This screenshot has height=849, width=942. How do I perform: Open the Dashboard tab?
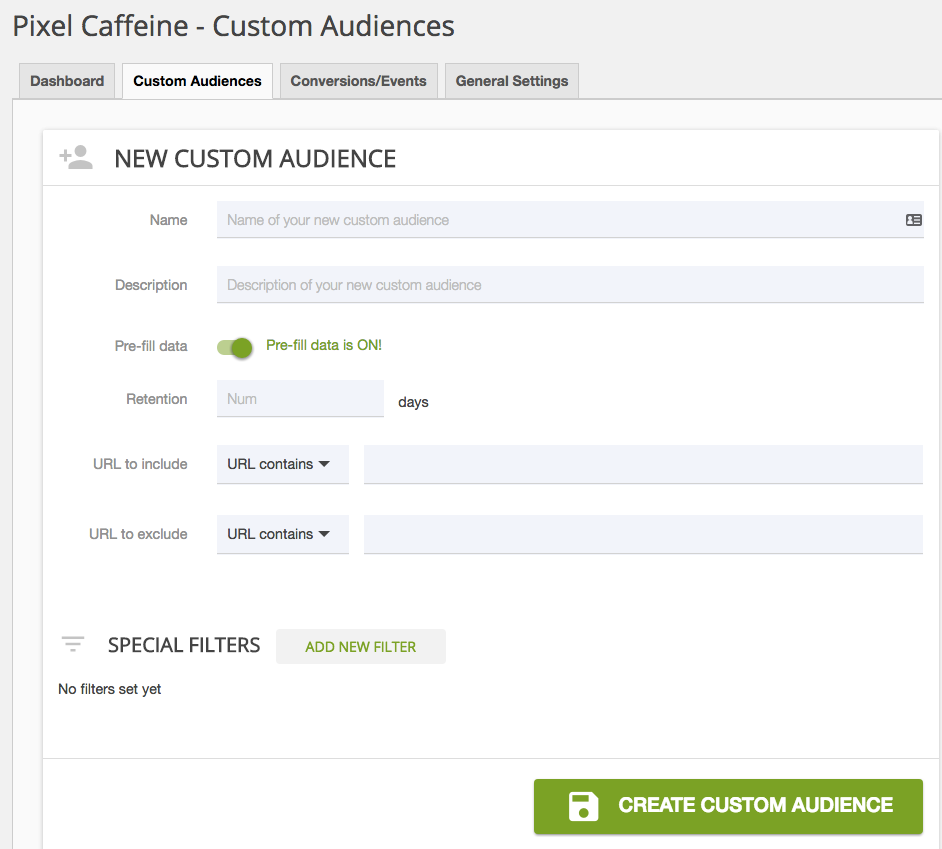tap(67, 81)
